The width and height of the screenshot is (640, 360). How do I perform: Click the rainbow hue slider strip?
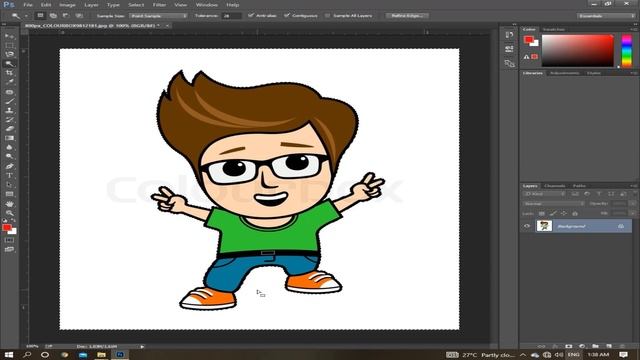[627, 51]
